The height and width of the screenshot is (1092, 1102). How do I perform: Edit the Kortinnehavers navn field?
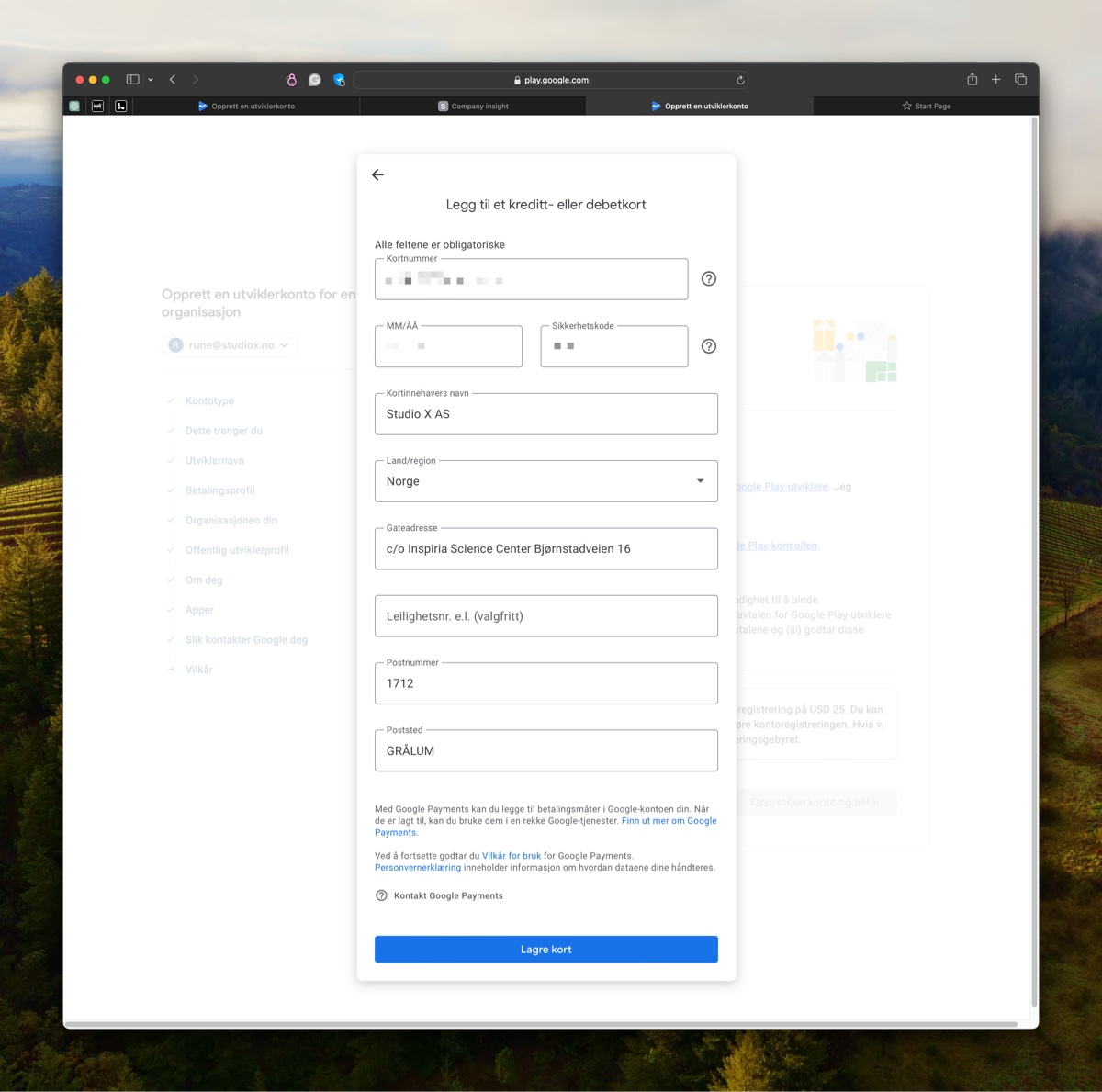(545, 414)
